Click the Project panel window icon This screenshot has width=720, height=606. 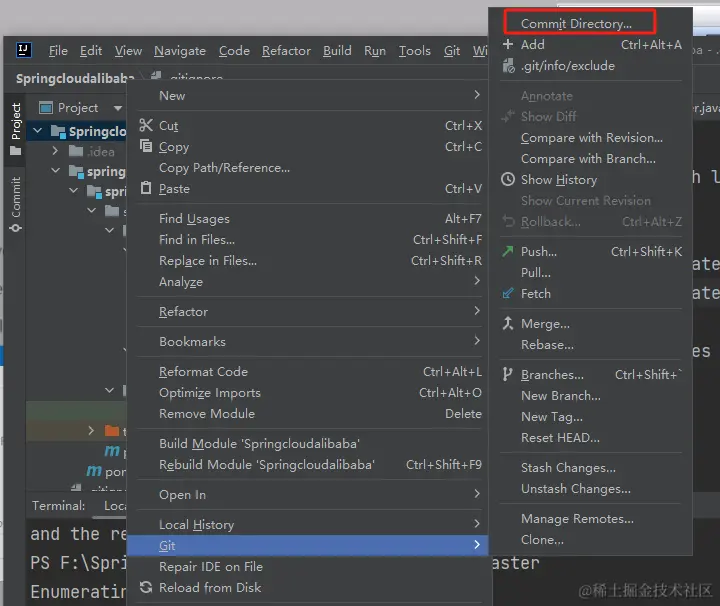pyautogui.click(x=46, y=108)
